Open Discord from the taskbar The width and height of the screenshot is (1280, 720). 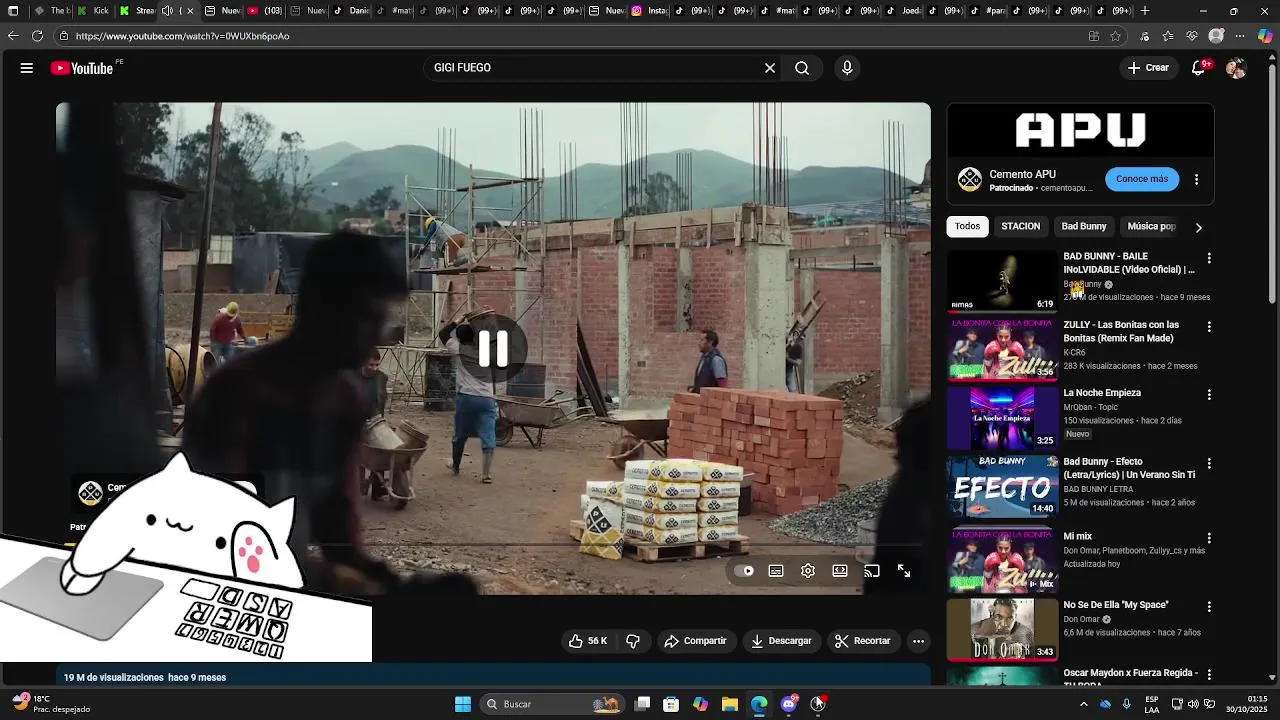(788, 704)
